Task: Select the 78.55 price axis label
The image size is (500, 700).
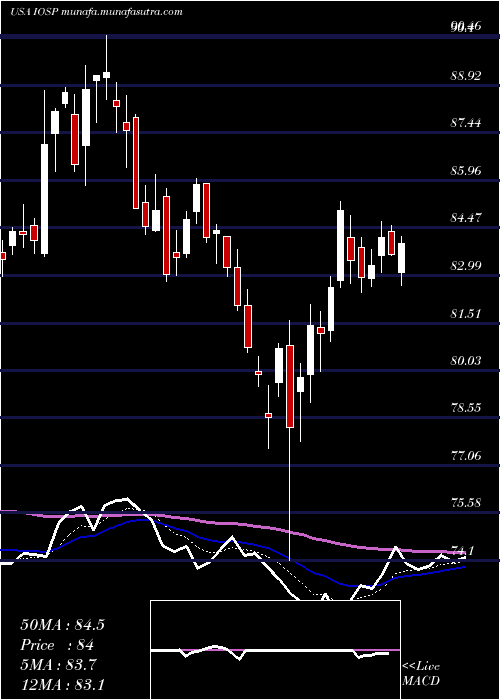Action: coord(466,408)
